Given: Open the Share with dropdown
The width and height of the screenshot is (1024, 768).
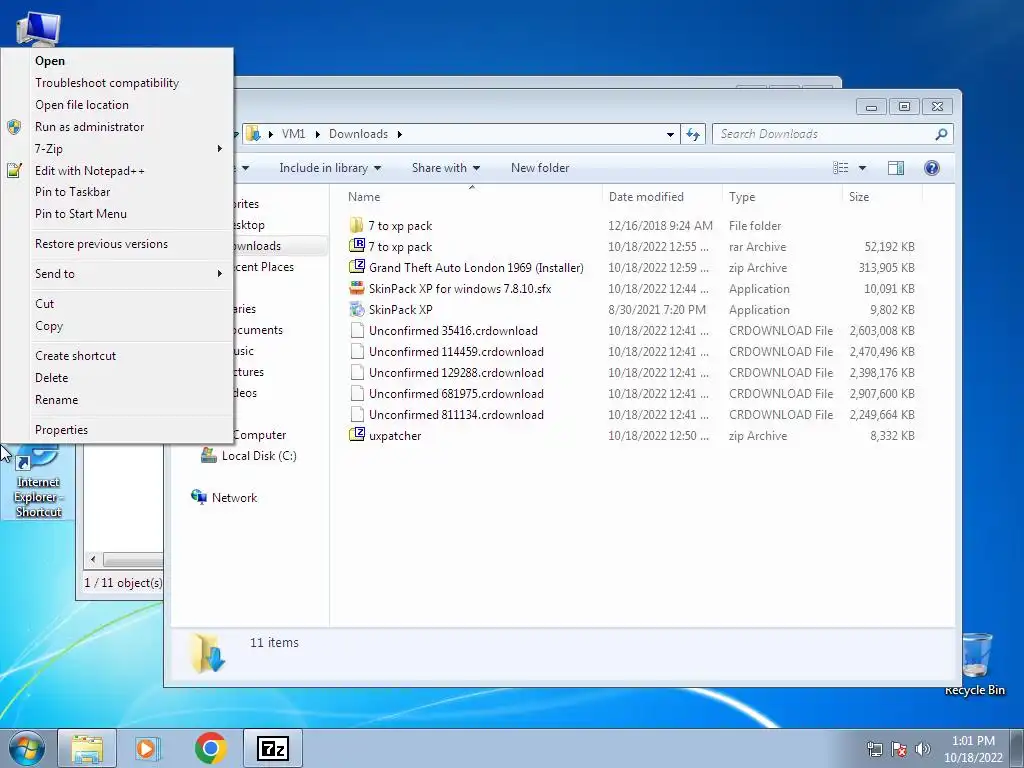Looking at the screenshot, I should pyautogui.click(x=446, y=168).
